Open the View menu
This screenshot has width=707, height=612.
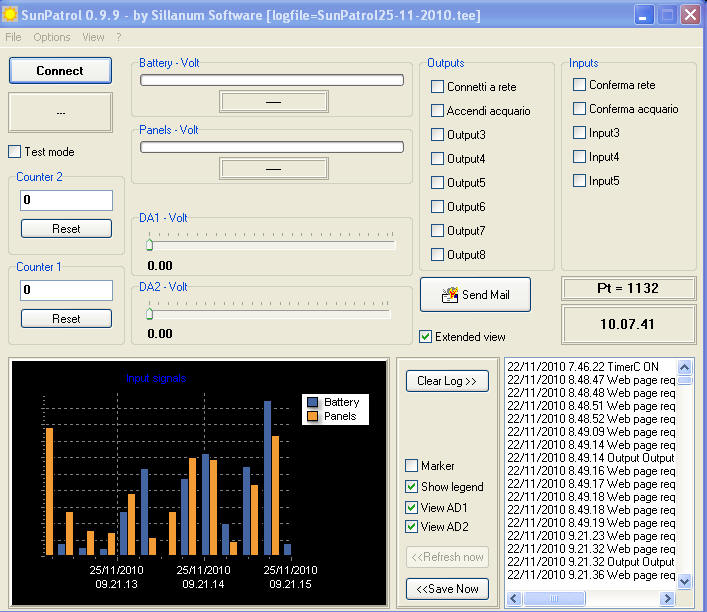tap(93, 37)
